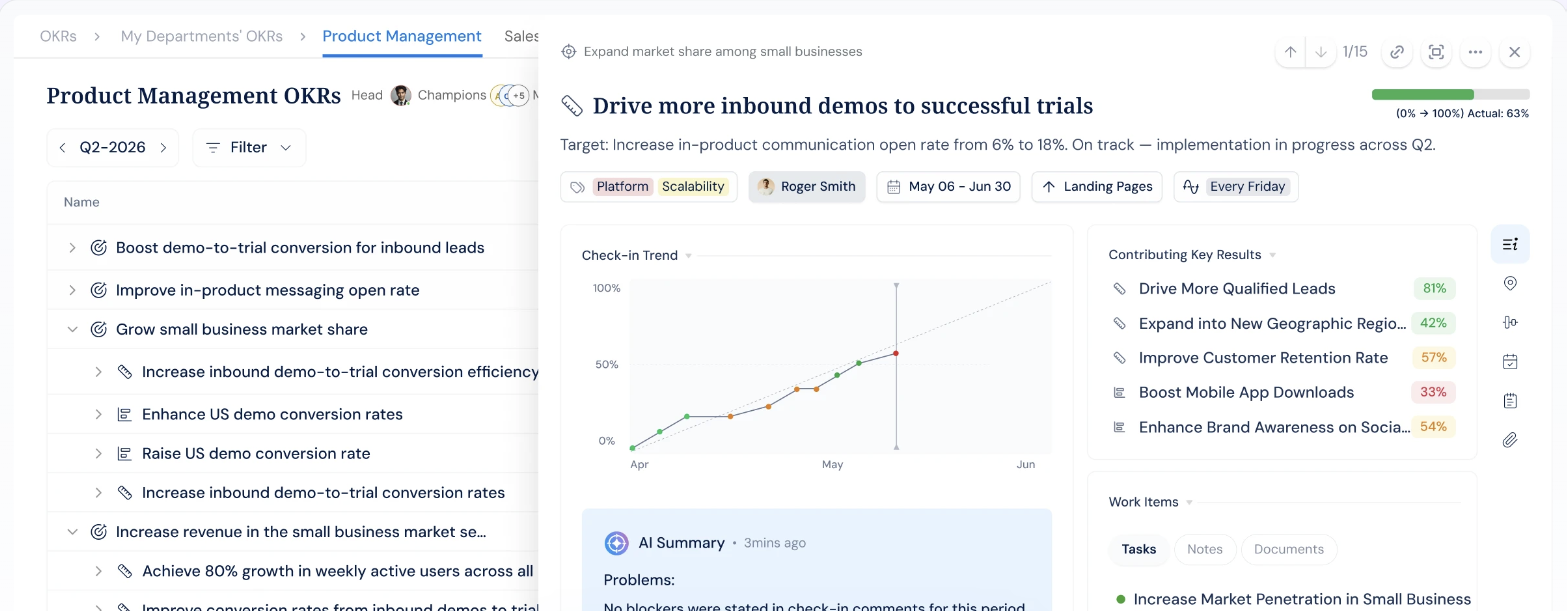Screen dimensions: 1567x611
Task: Expand Achieve 80% growth in weekly active users
Action: (98, 571)
